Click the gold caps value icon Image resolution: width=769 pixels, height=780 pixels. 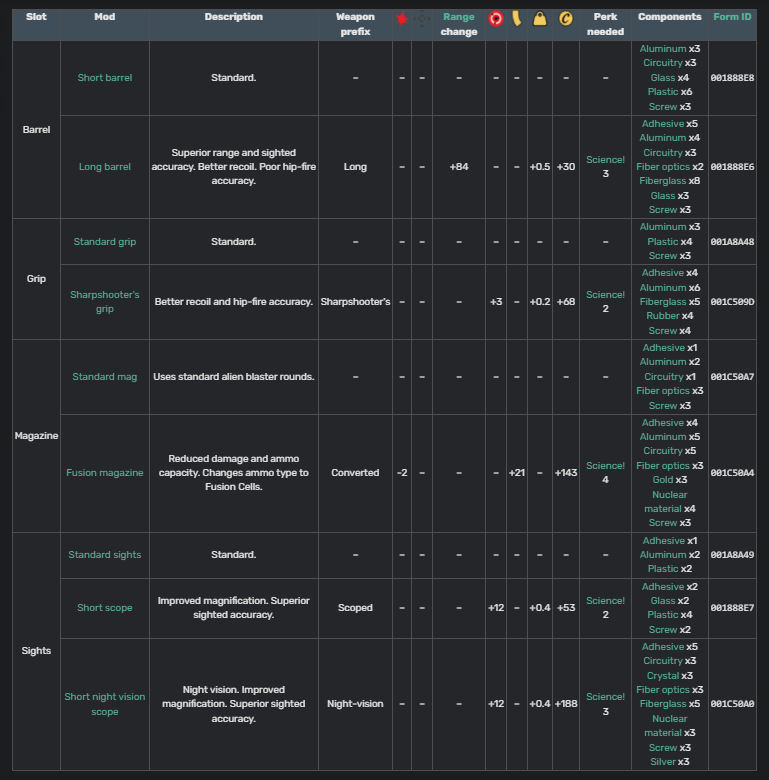(x=566, y=19)
